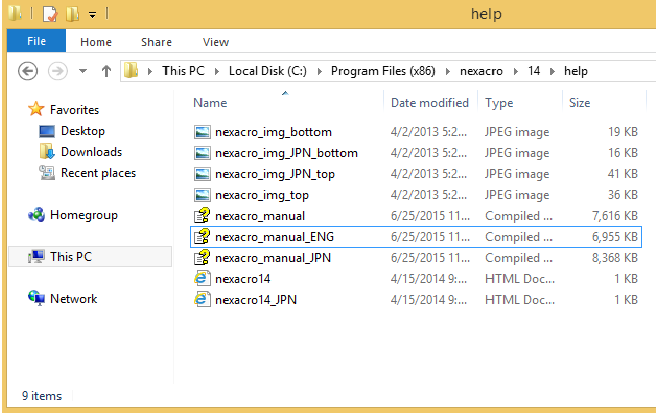Click the help breadcrumb in address bar
The height and width of the screenshot is (414, 659).
(576, 71)
